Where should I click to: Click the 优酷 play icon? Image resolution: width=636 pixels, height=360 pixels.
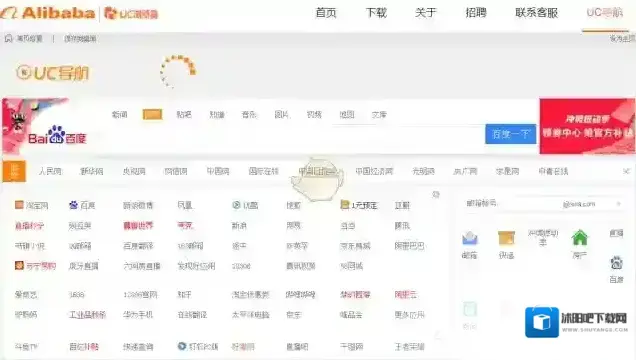click(x=236, y=205)
